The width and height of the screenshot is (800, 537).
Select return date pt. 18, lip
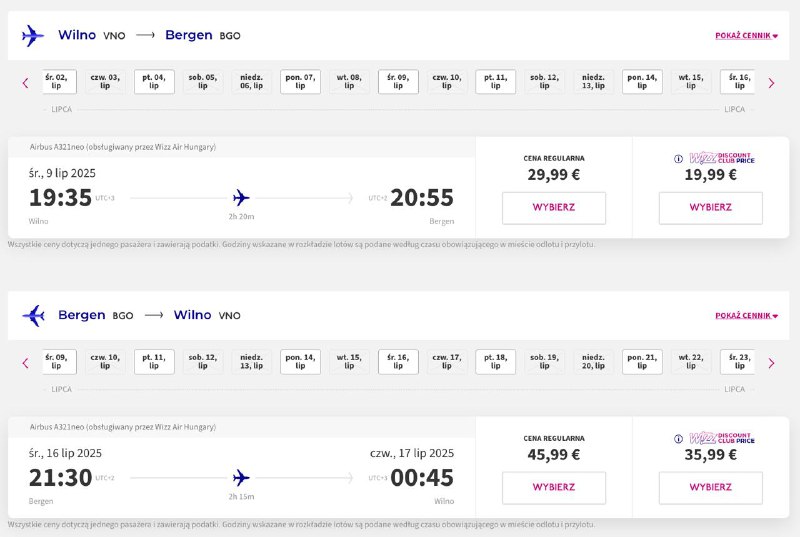495,362
